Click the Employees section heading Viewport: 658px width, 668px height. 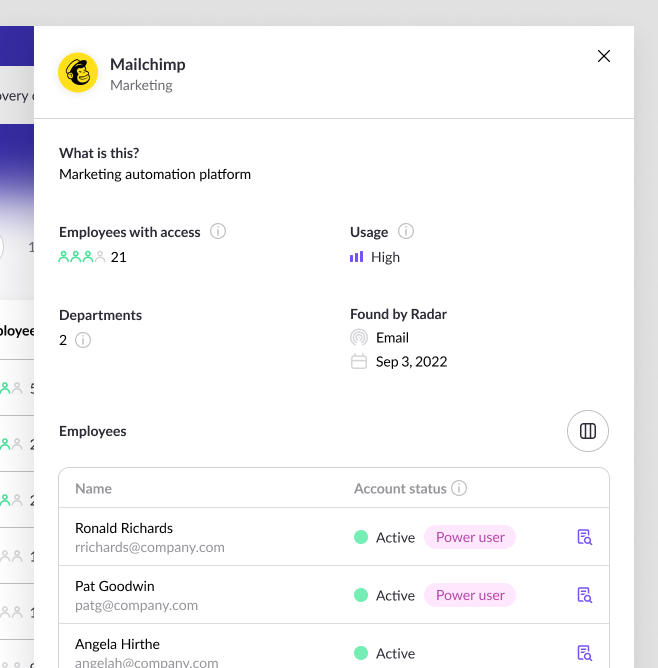point(93,431)
